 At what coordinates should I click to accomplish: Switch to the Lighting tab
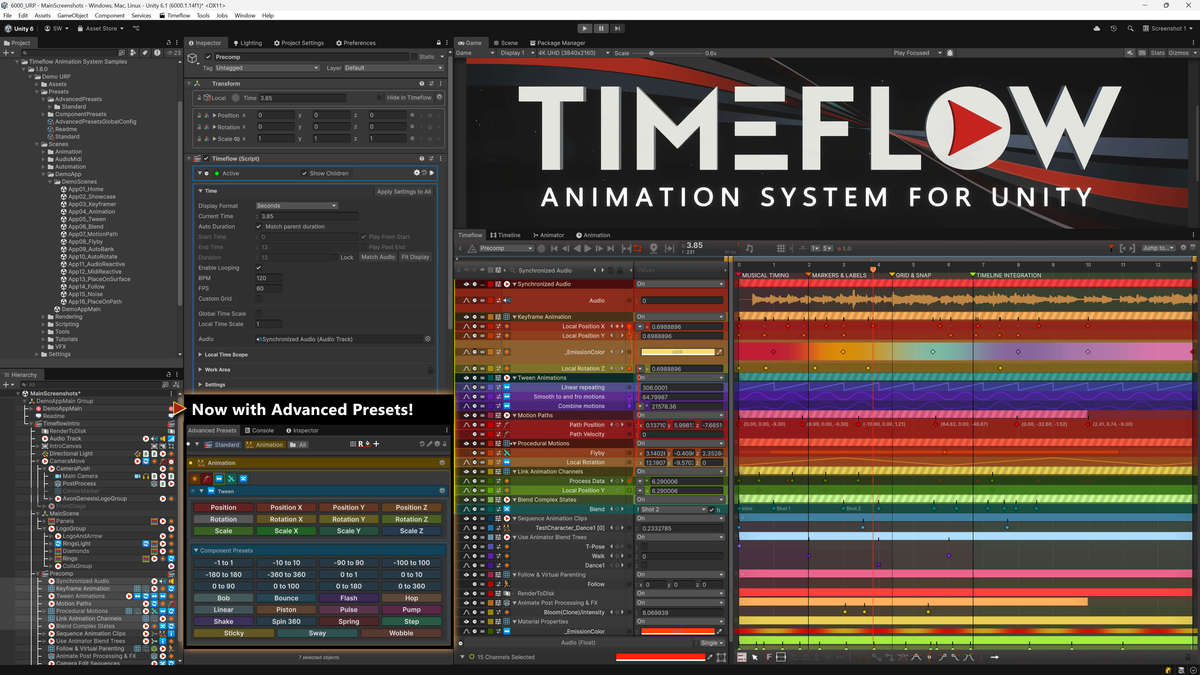click(x=250, y=43)
